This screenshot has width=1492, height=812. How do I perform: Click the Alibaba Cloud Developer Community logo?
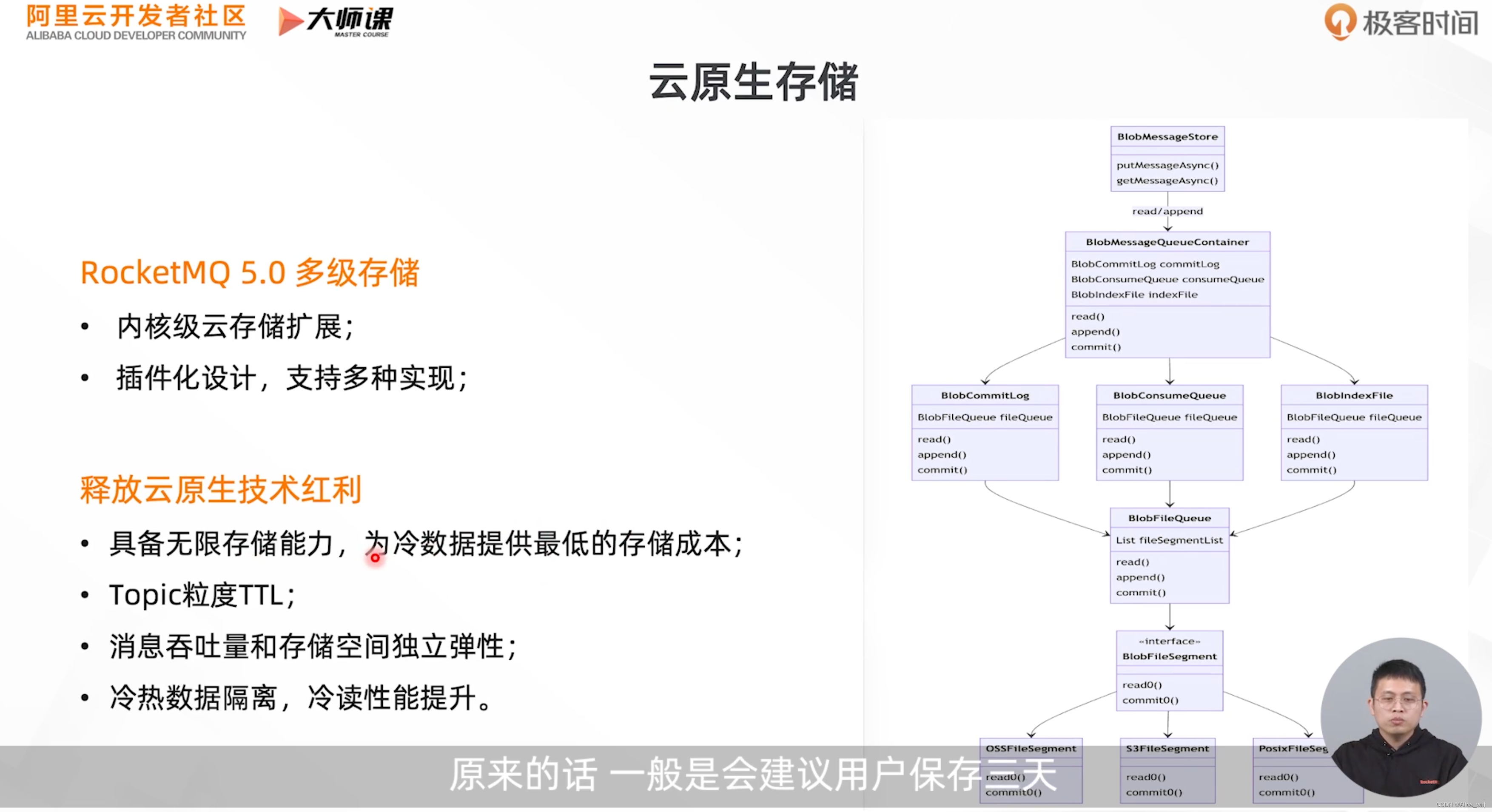pos(136,23)
